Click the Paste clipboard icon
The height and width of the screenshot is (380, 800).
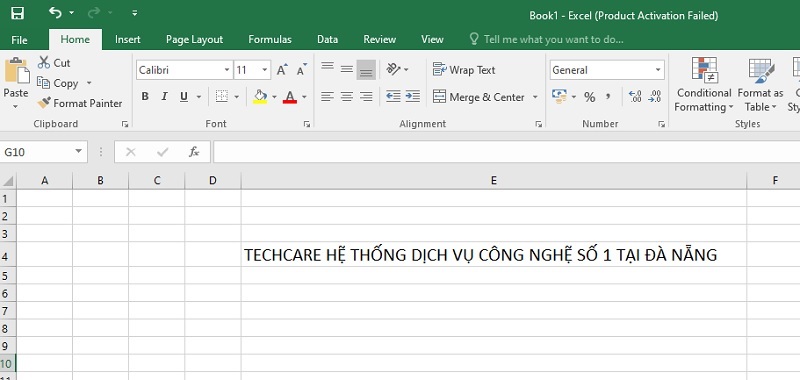pyautogui.click(x=17, y=71)
